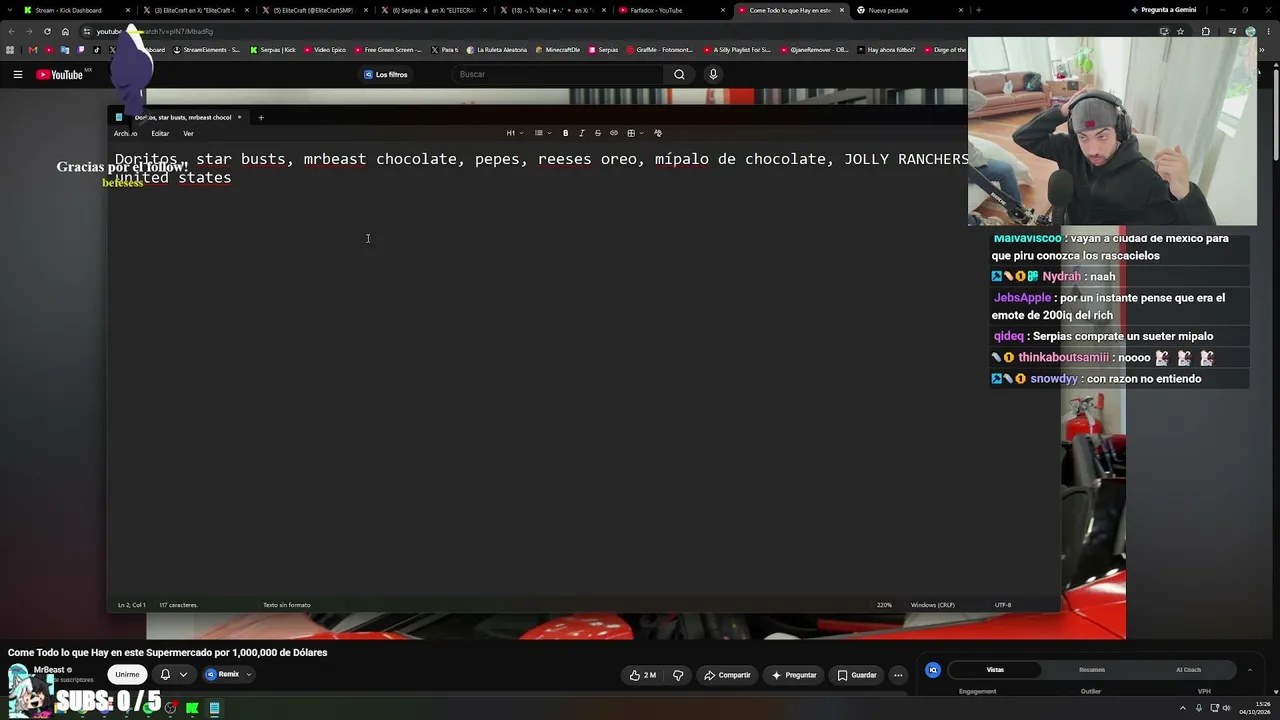Open the Editar menu in Notepad
1280x720 pixels.
coord(160,133)
